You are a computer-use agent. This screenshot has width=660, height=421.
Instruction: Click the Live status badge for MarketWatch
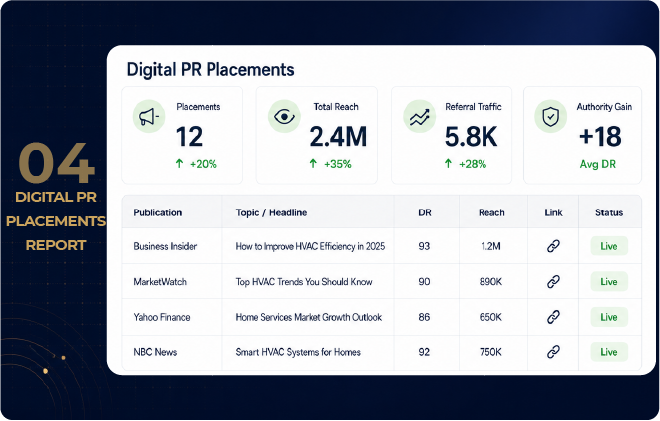click(609, 282)
